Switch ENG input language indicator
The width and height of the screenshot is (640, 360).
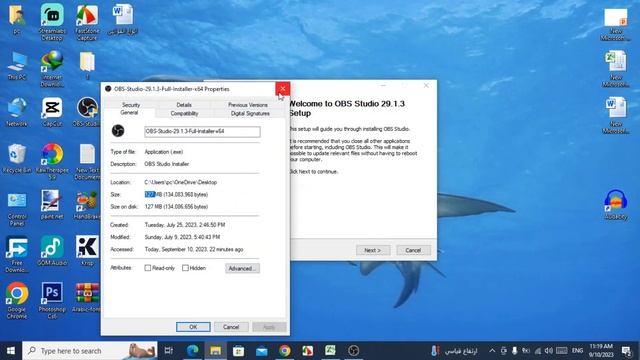click(577, 351)
